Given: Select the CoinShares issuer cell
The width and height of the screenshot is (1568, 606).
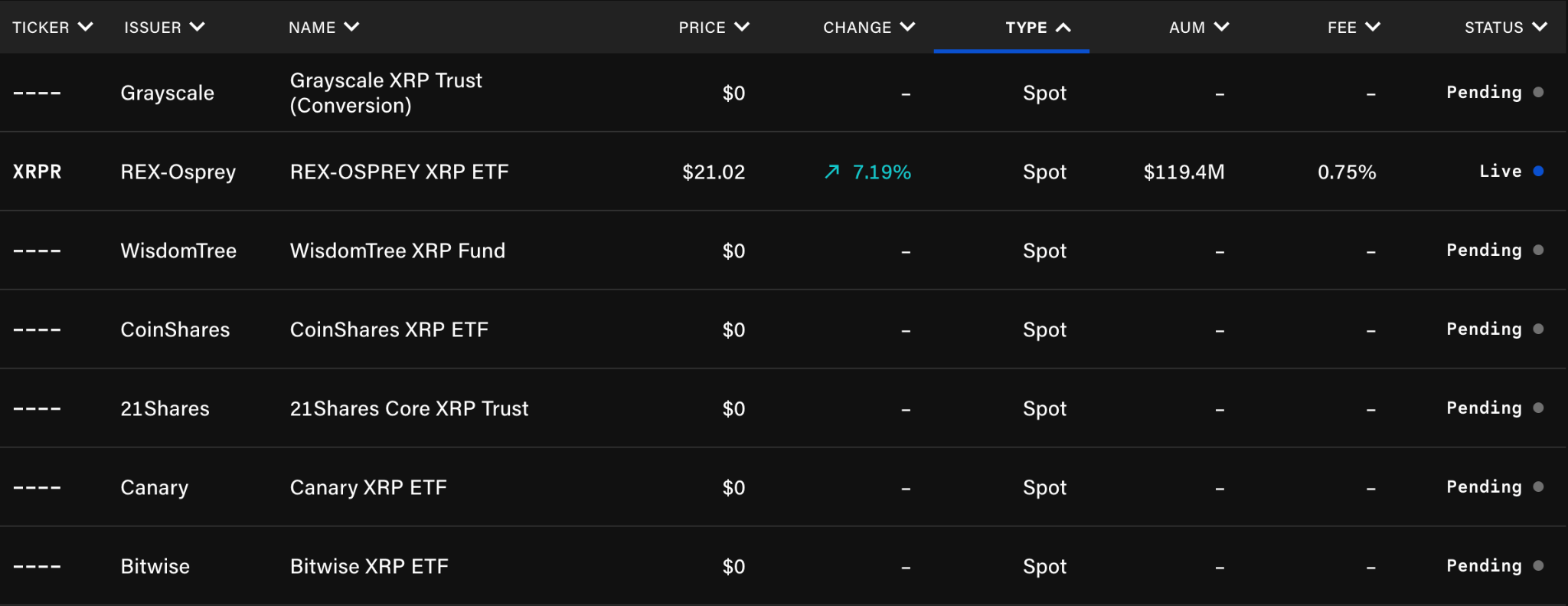Looking at the screenshot, I should click(175, 329).
